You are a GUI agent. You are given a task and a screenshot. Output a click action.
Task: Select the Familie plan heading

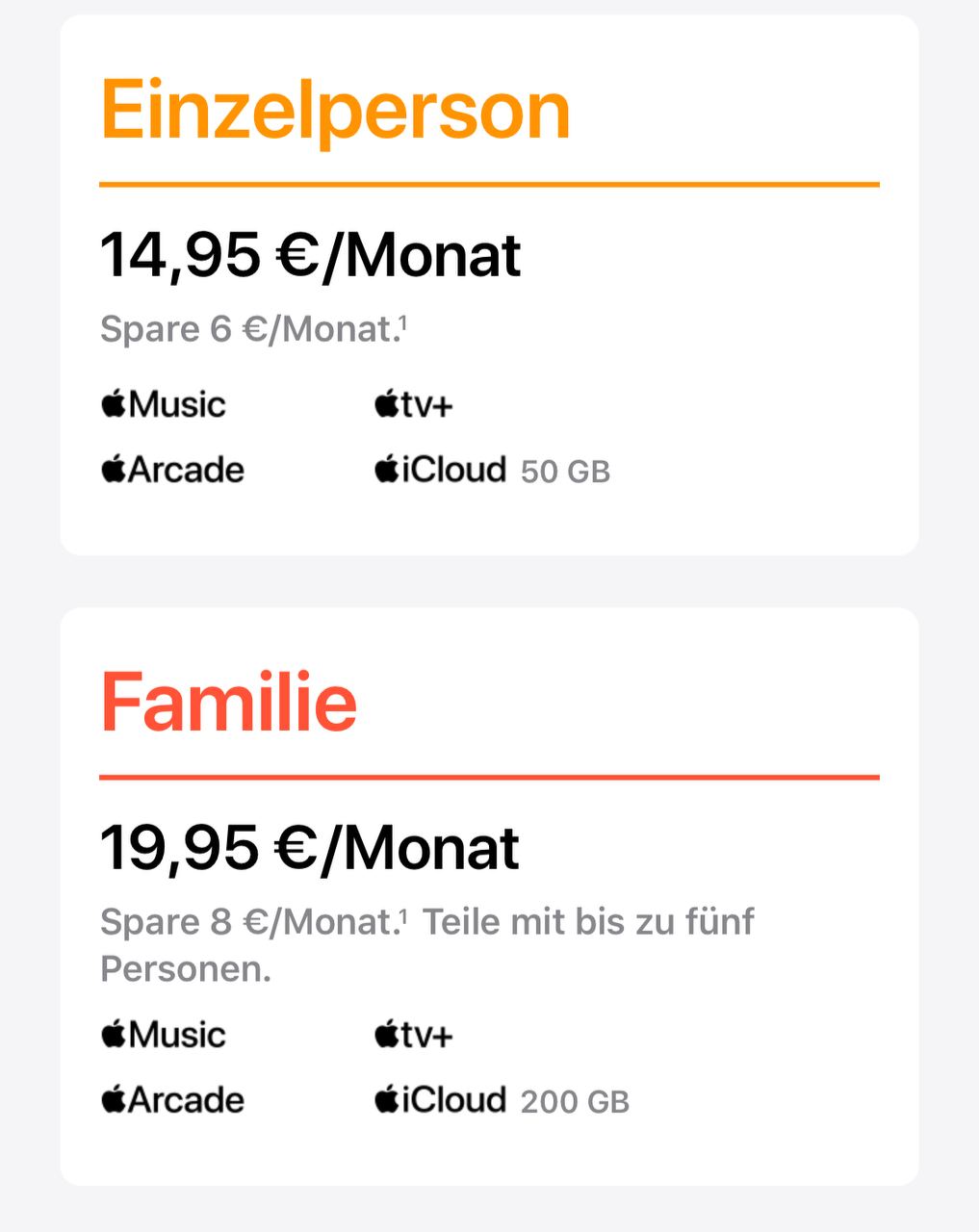229,702
